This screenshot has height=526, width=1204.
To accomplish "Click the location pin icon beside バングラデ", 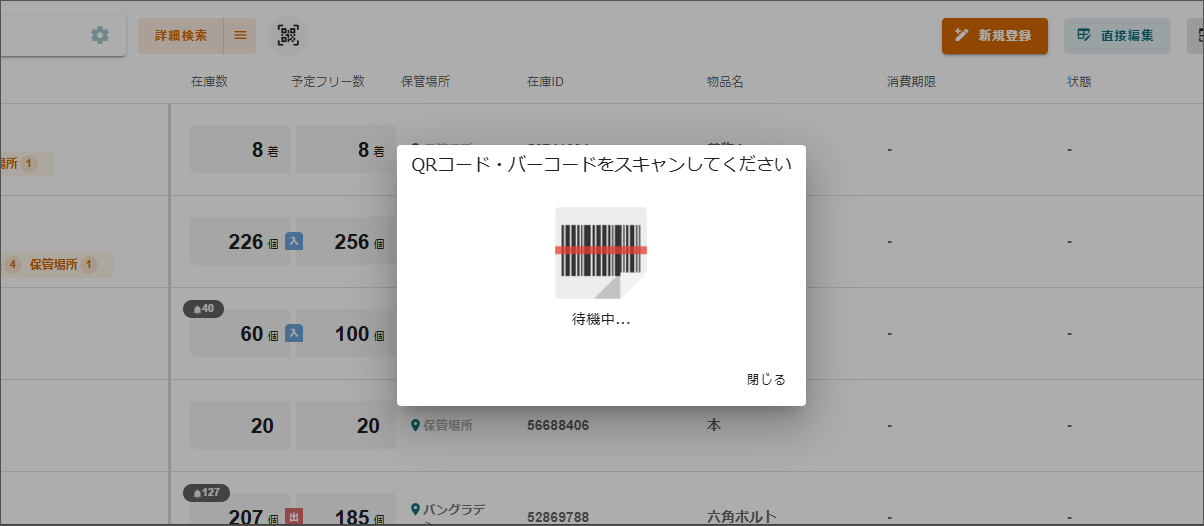I will (x=416, y=510).
